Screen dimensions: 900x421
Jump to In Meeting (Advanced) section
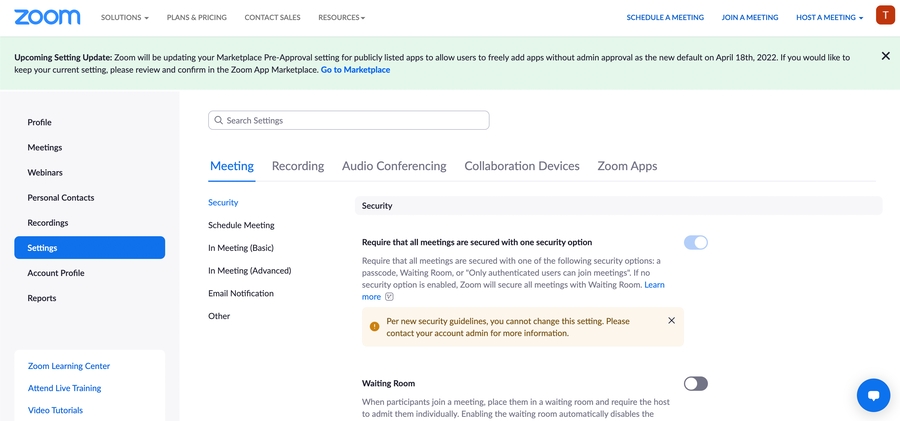(x=249, y=271)
